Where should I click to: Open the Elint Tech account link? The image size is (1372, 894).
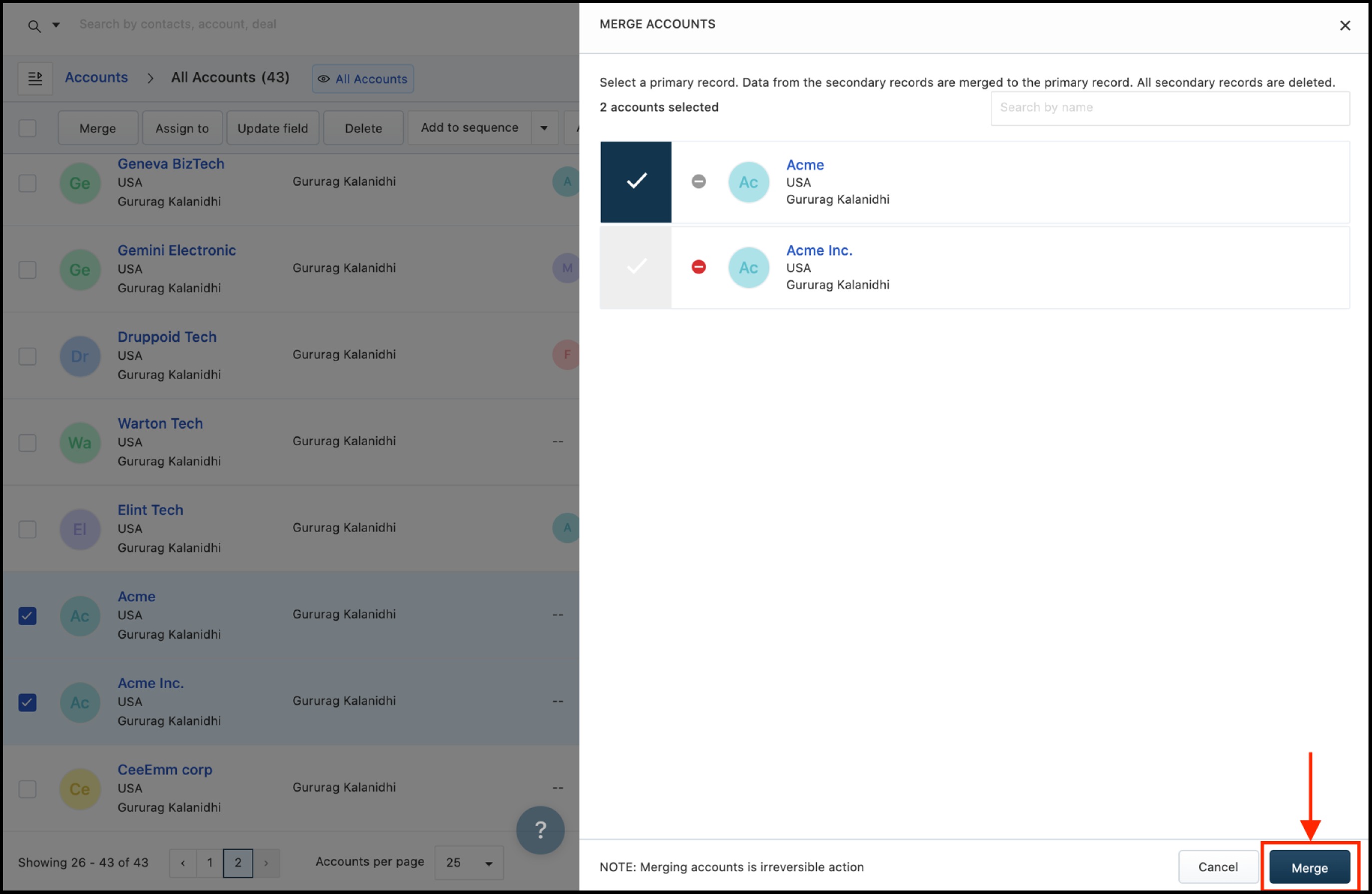(150, 510)
